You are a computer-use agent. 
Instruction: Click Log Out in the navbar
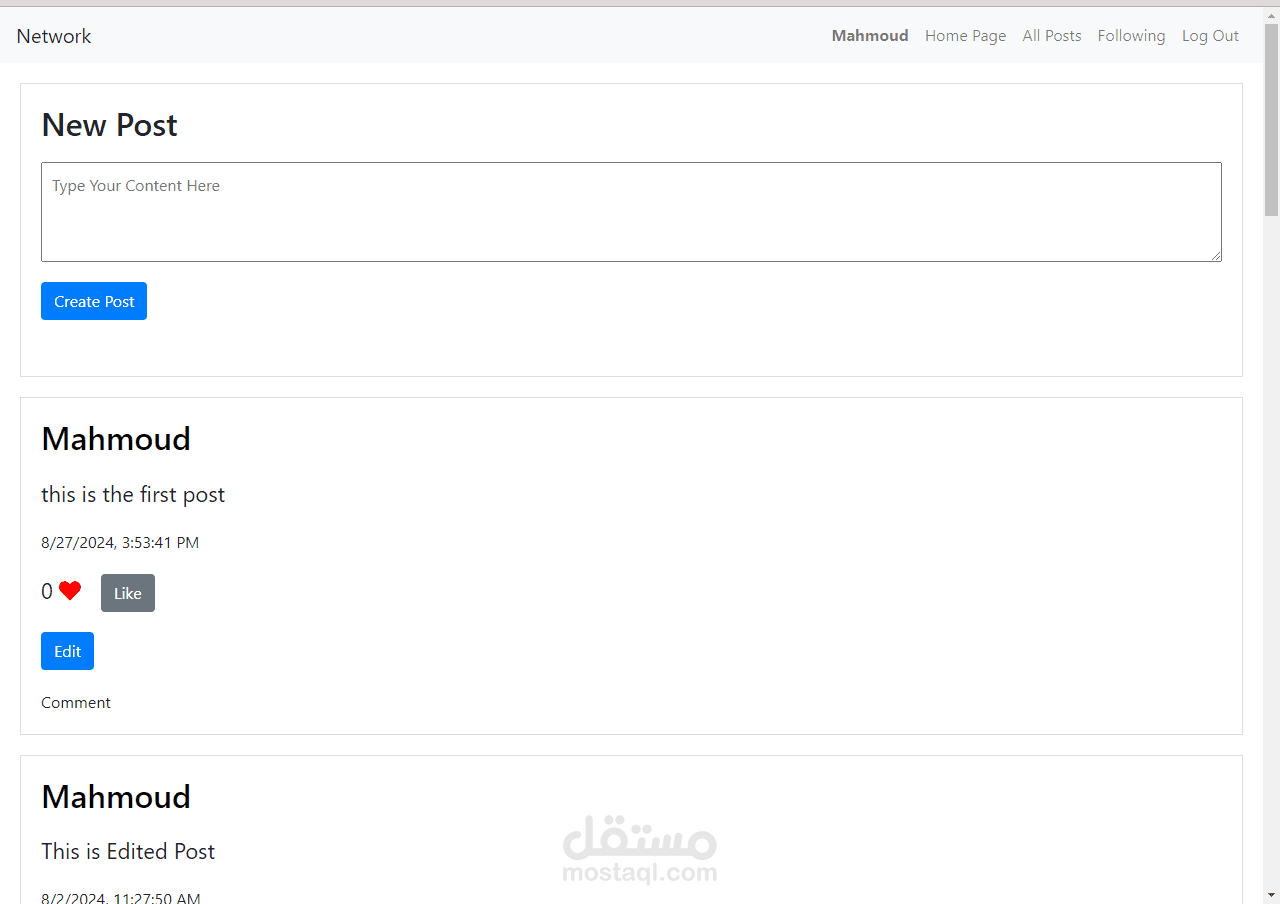[x=1210, y=36]
